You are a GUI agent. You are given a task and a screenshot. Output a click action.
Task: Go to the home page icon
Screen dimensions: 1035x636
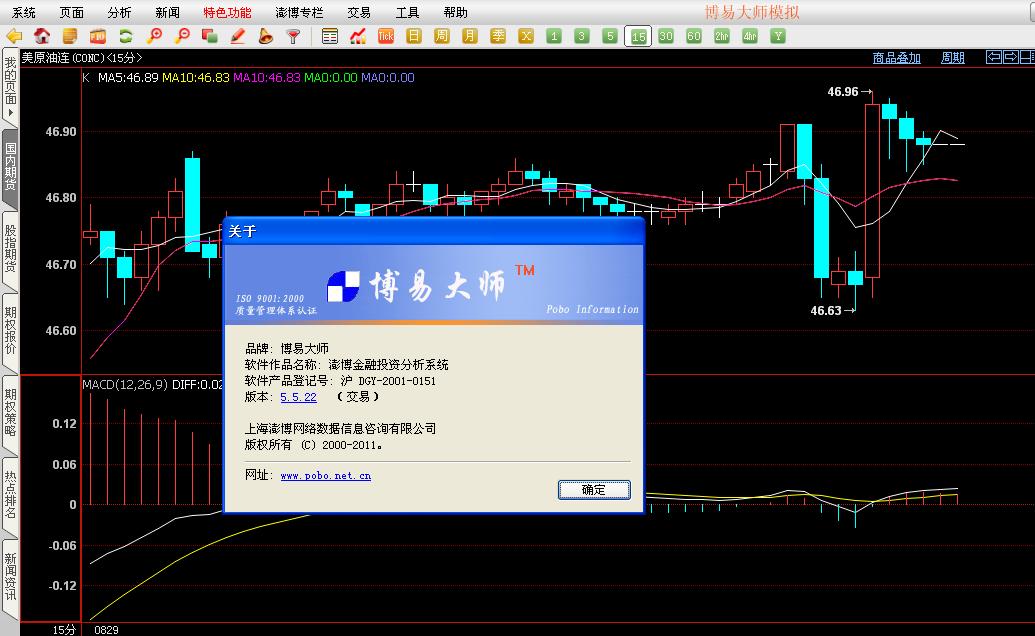42,36
